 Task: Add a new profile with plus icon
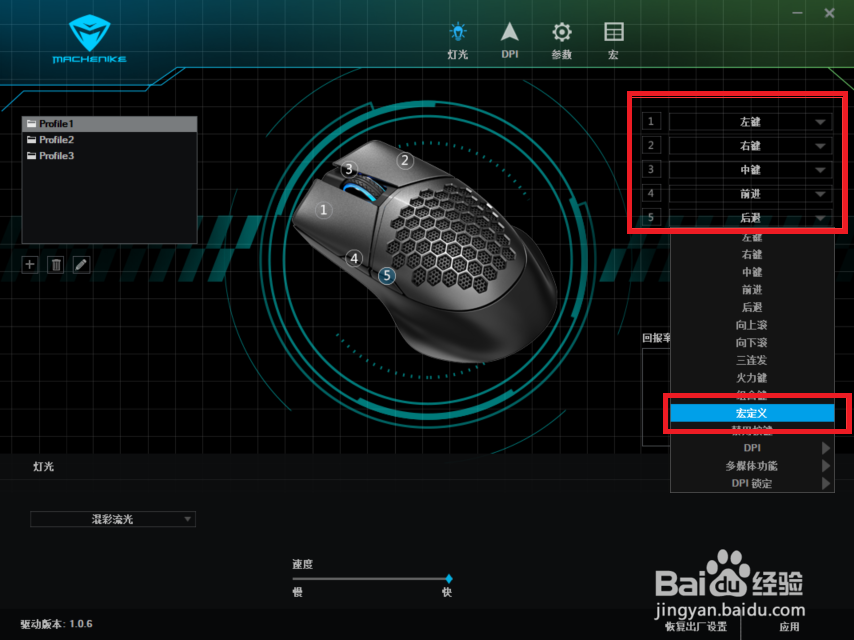pyautogui.click(x=30, y=265)
